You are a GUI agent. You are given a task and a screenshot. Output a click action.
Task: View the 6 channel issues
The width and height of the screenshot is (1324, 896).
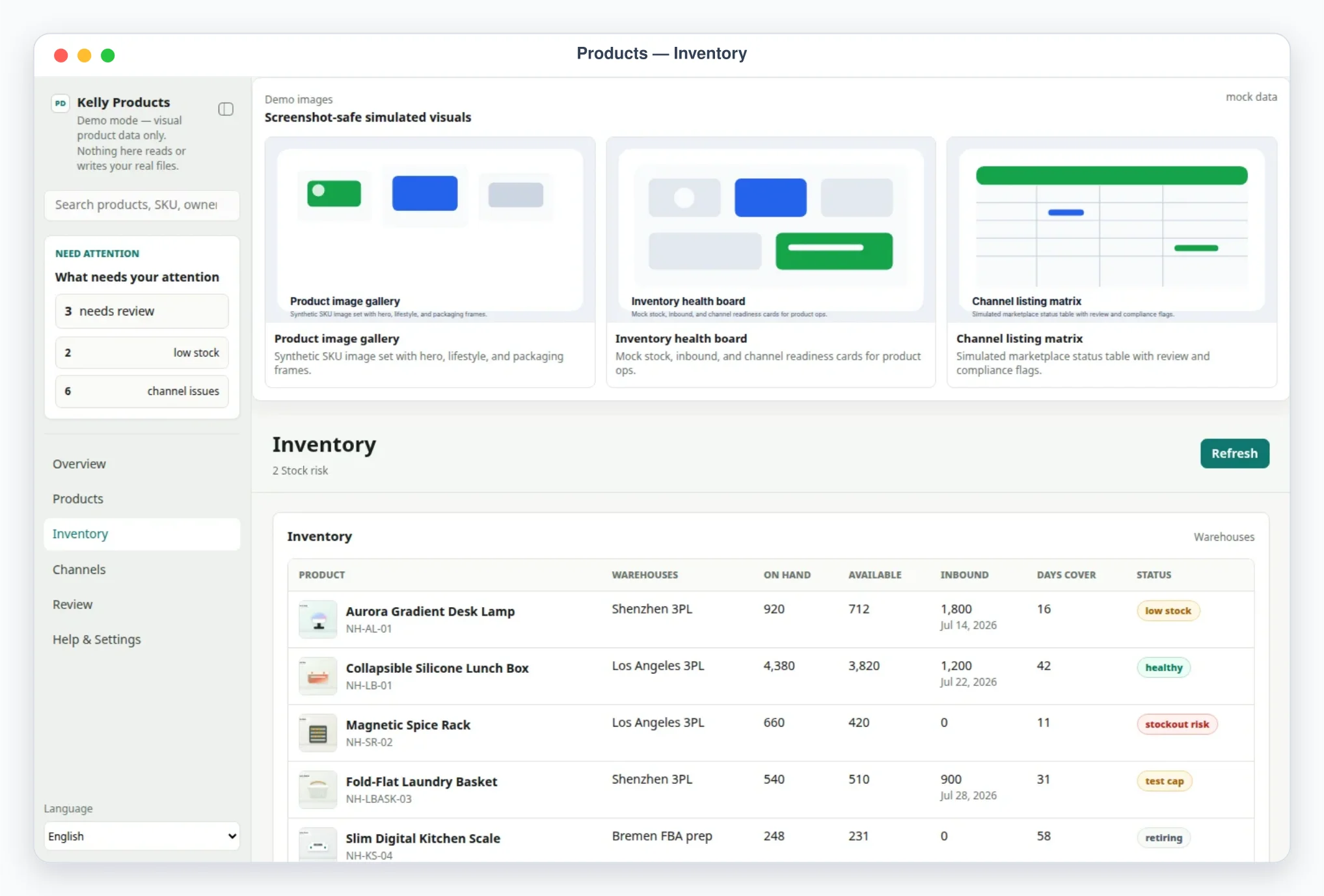[142, 391]
